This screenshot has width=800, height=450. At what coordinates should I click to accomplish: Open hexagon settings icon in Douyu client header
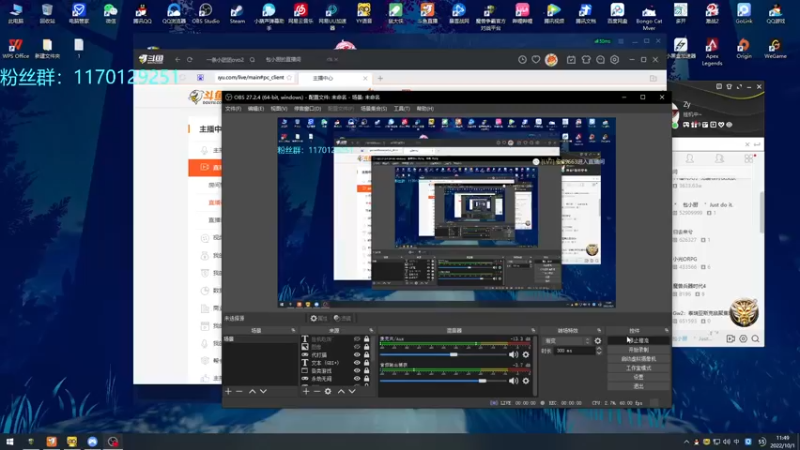point(614,60)
